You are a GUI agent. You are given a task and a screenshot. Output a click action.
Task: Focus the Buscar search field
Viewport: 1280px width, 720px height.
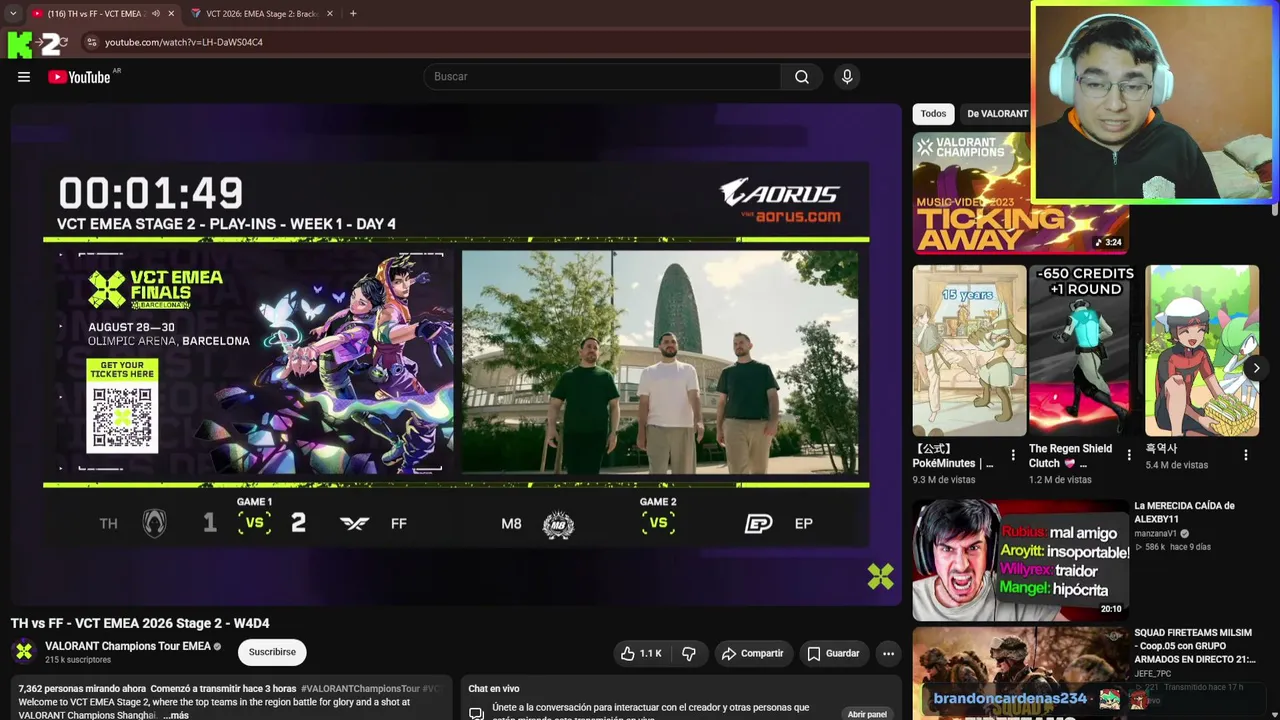603,77
